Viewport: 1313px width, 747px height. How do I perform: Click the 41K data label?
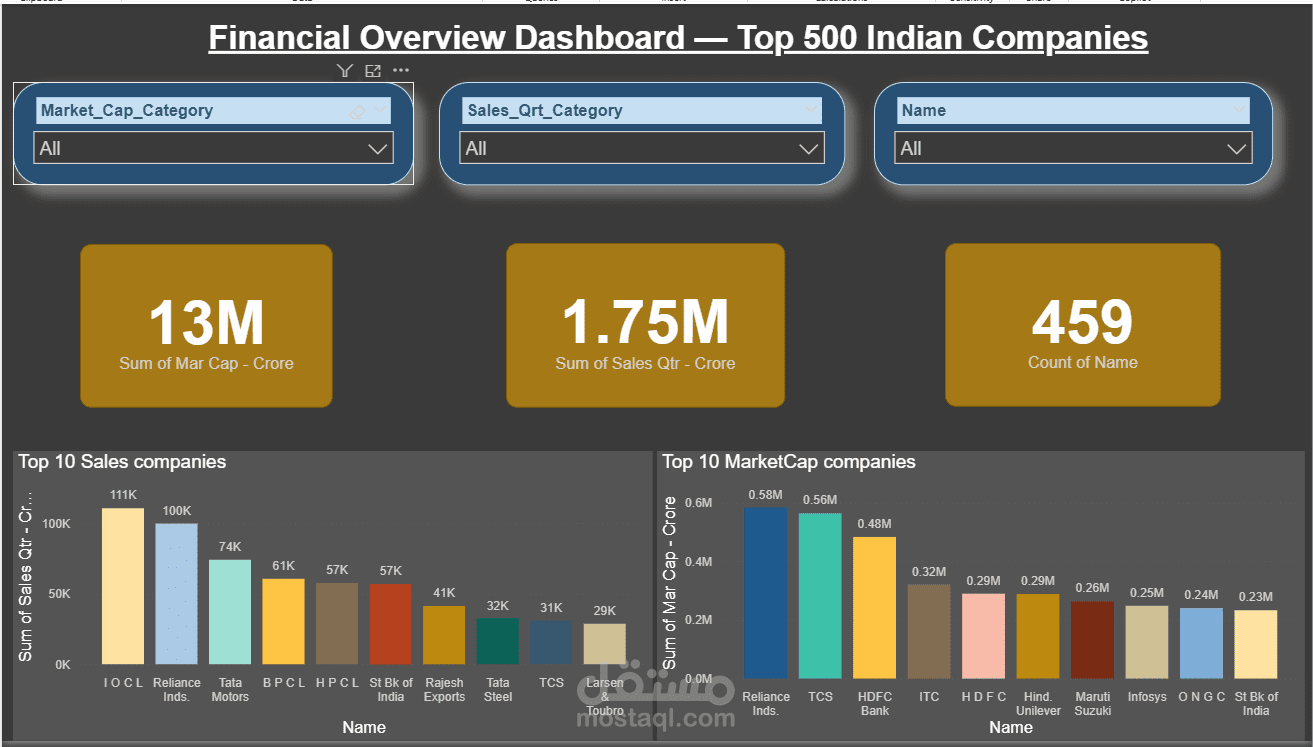[x=444, y=593]
